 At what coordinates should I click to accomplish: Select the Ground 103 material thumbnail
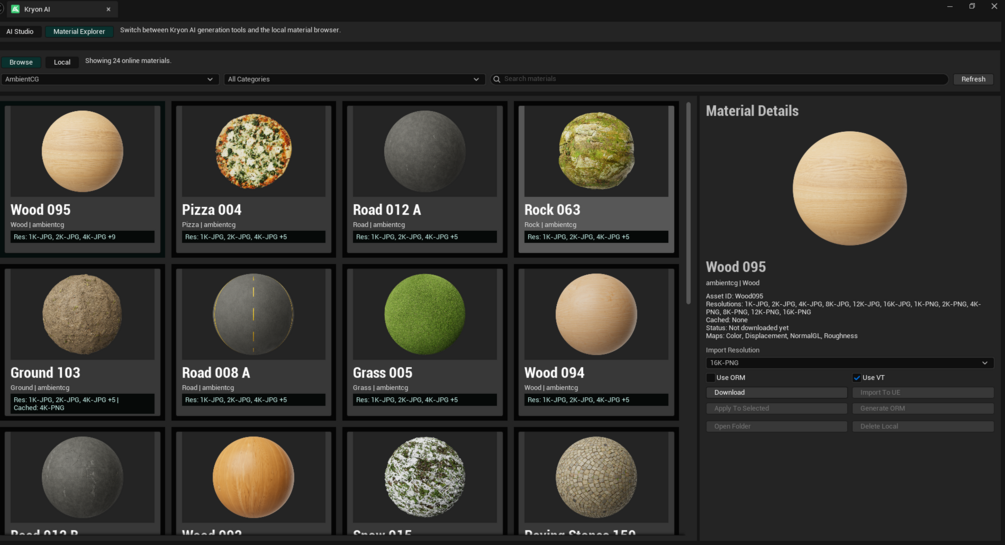click(x=82, y=314)
